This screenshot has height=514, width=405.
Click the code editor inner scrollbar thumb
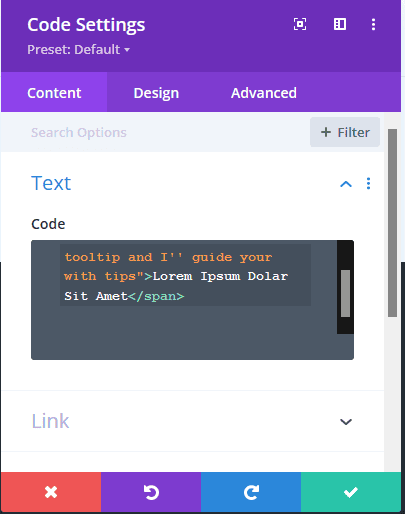(x=345, y=293)
